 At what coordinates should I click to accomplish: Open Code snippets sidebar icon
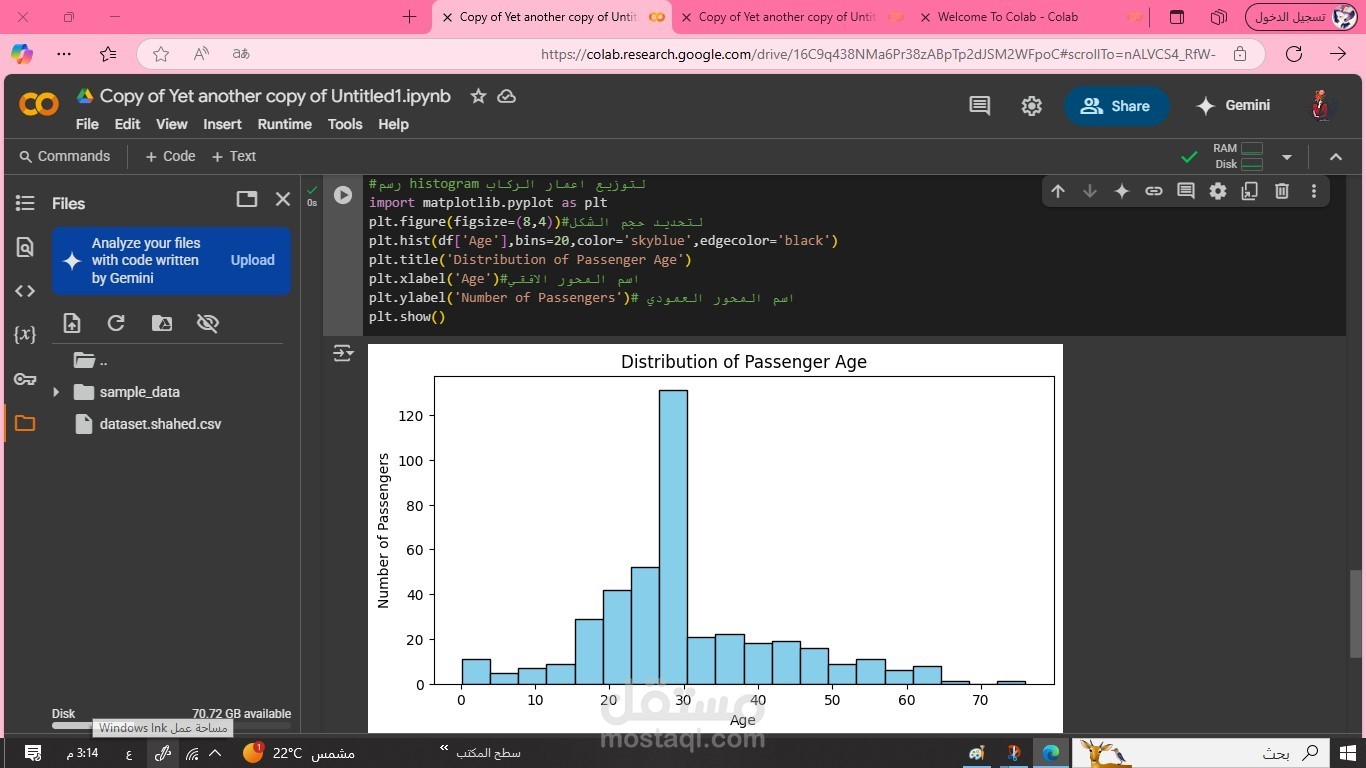[x=25, y=291]
